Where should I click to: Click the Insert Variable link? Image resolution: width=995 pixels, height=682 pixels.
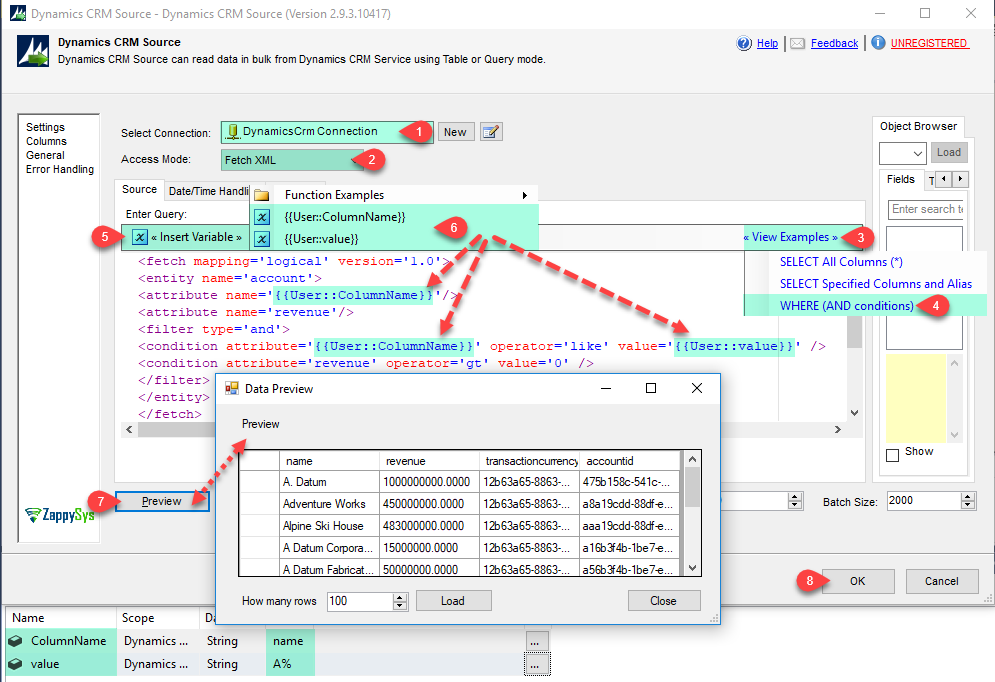(196, 237)
